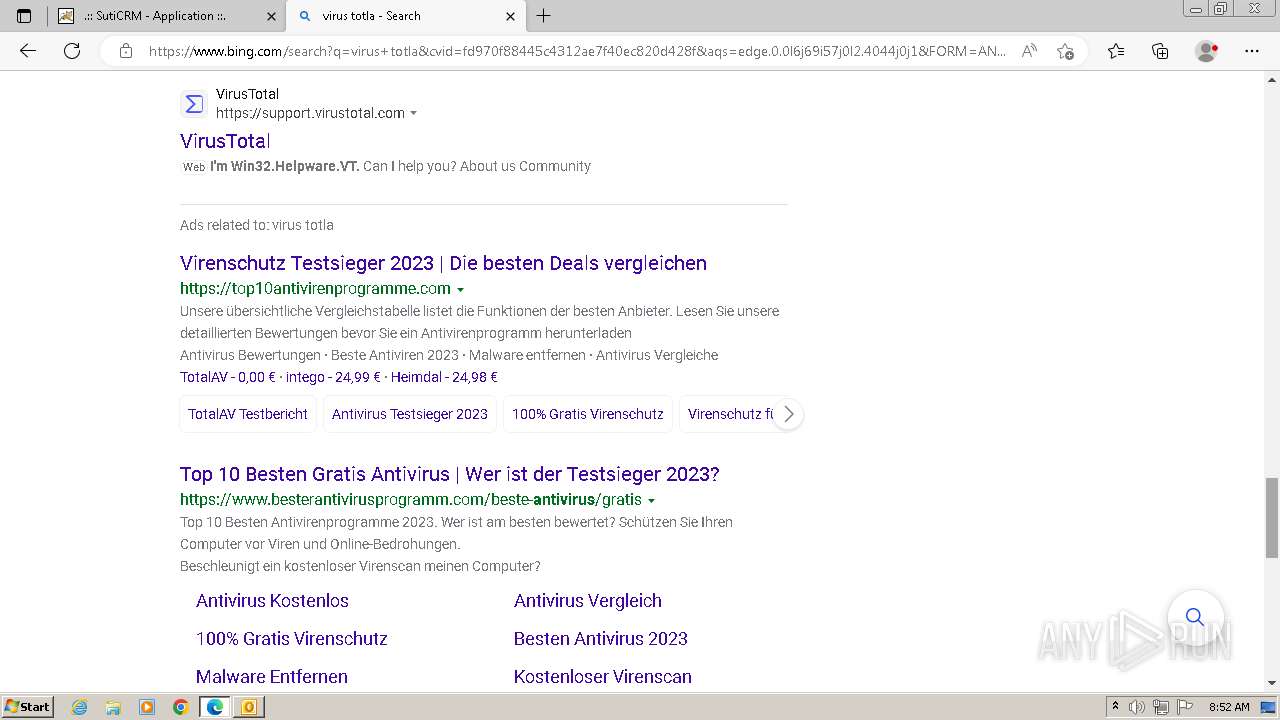The image size is (1280, 720).
Task: Click the floating search magnifier button
Action: click(1195, 616)
